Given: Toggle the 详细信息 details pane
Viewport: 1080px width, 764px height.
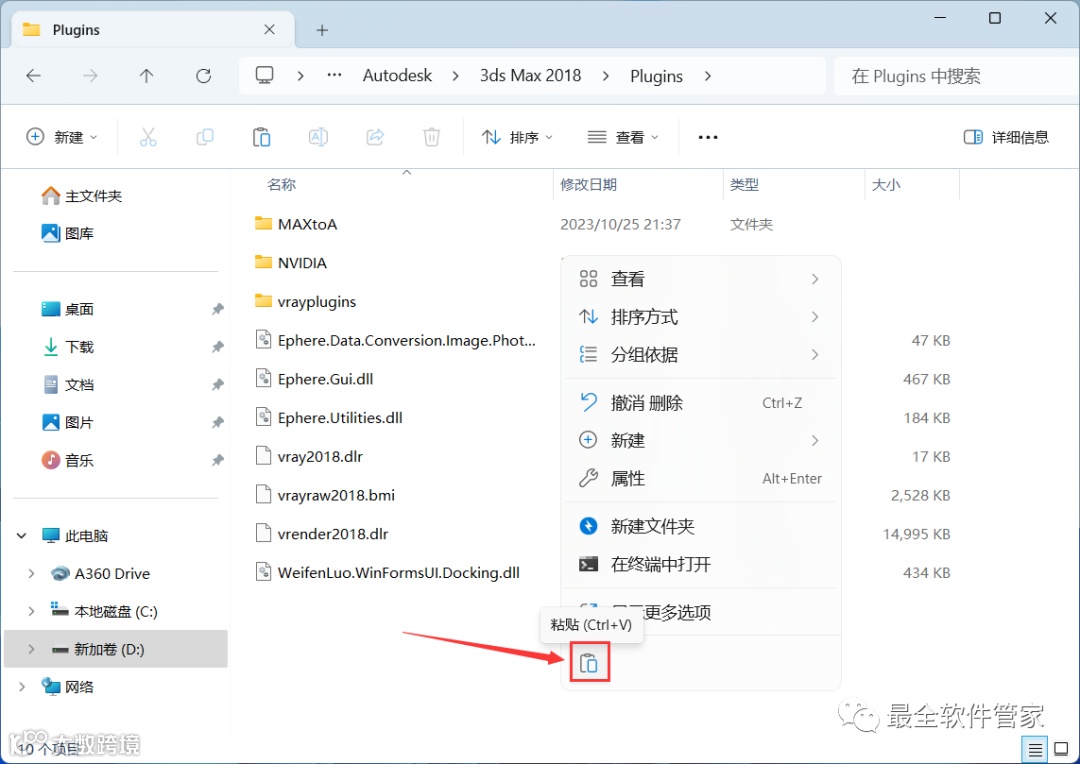Looking at the screenshot, I should point(1006,137).
